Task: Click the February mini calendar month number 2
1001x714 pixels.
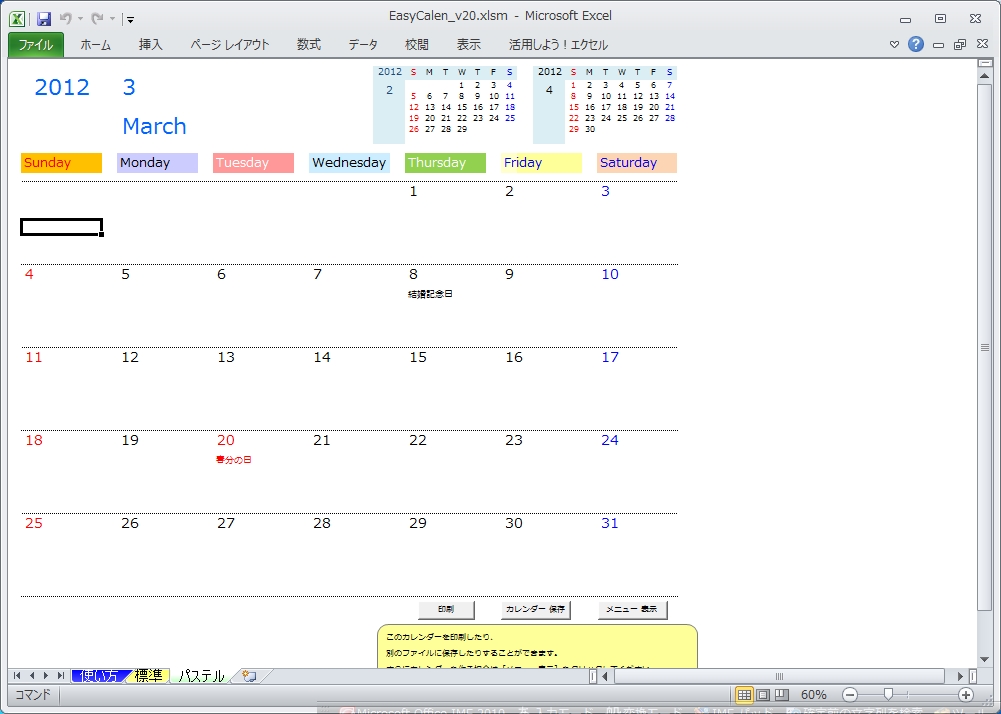Action: point(389,90)
